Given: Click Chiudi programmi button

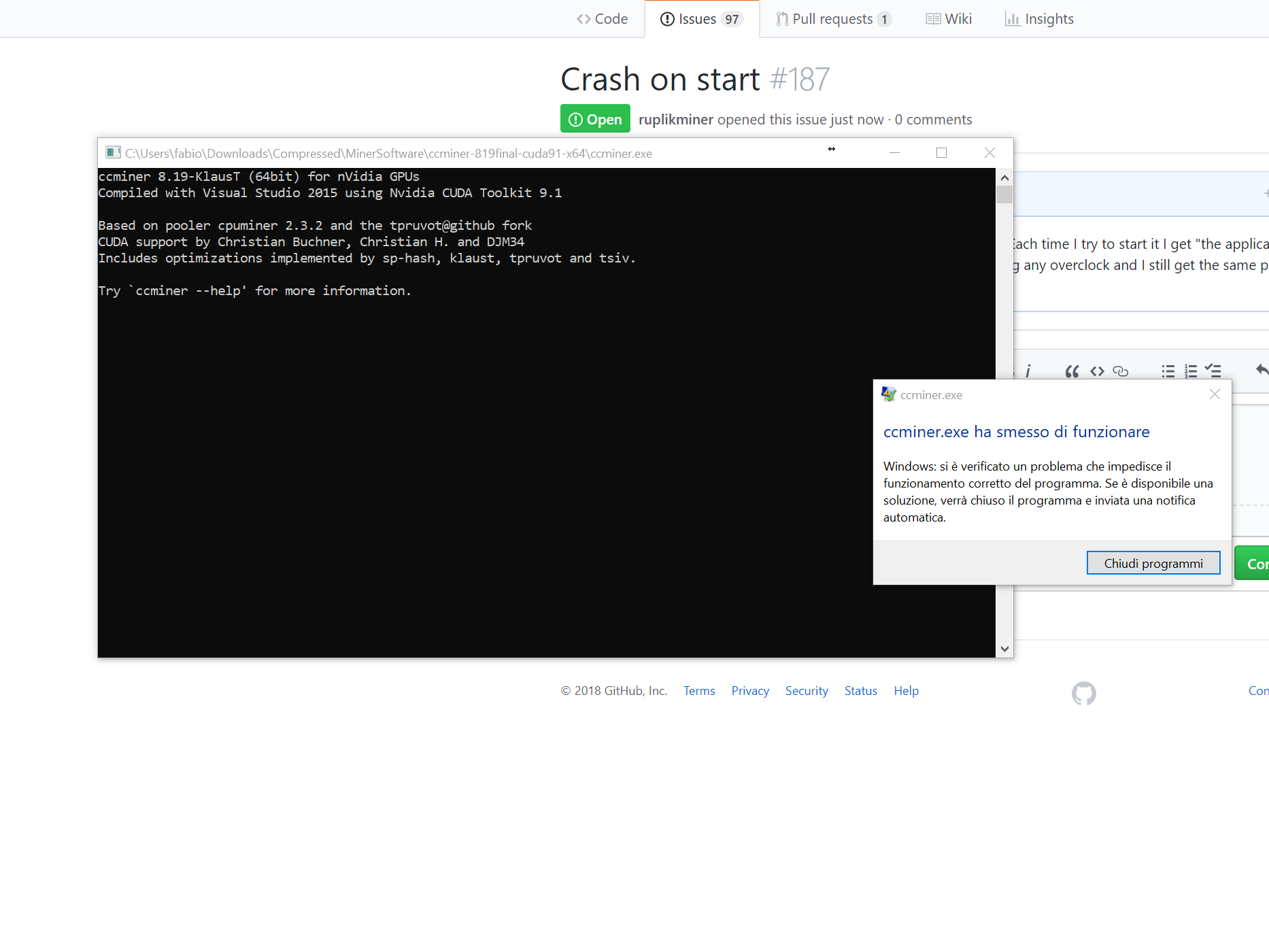Looking at the screenshot, I should 1153,563.
